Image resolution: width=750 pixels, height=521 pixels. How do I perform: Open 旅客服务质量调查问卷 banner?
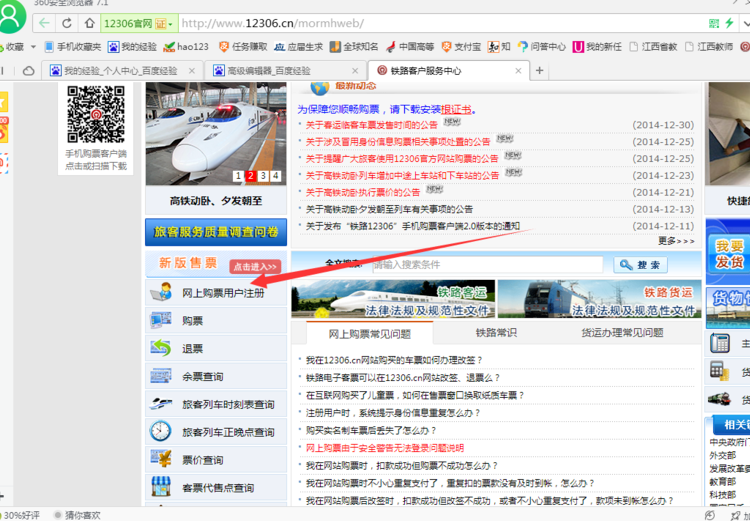coord(216,232)
